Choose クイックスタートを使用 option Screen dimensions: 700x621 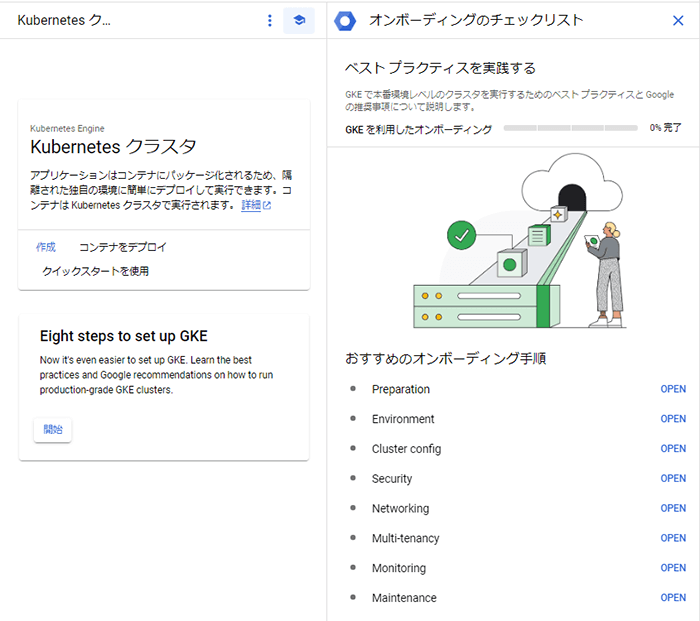[x=95, y=271]
